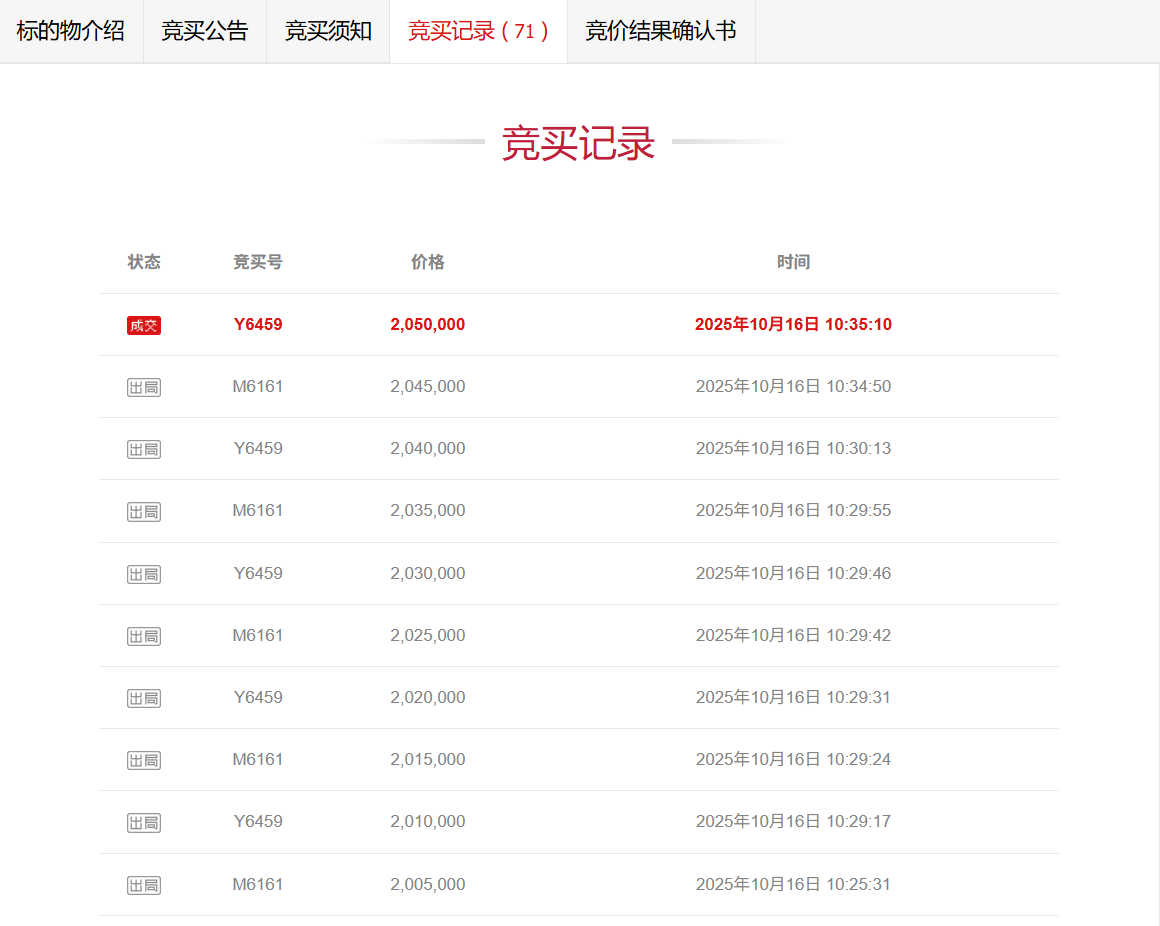Click the 竞买号 column header
Image resolution: width=1160 pixels, height=926 pixels.
pyautogui.click(x=258, y=262)
